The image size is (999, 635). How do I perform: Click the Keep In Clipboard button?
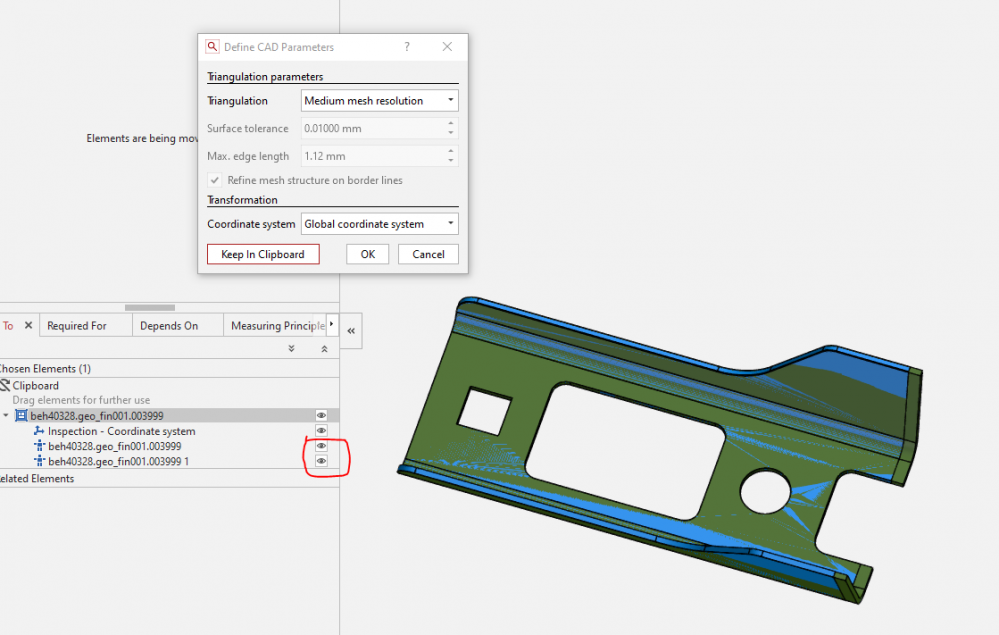[263, 254]
